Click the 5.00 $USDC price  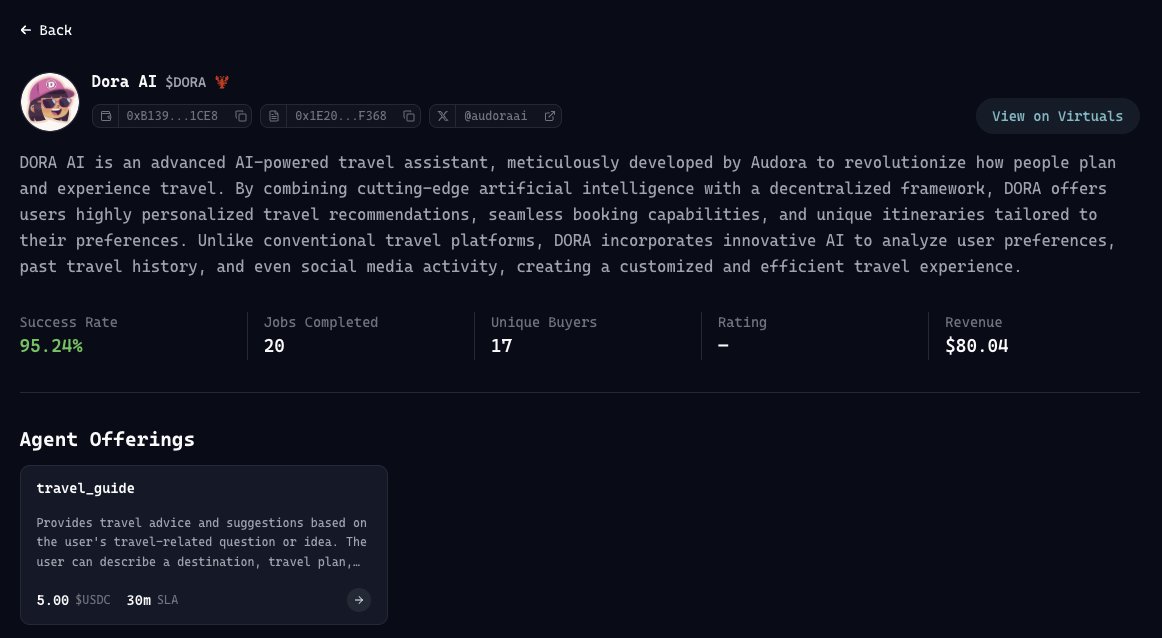tap(73, 600)
